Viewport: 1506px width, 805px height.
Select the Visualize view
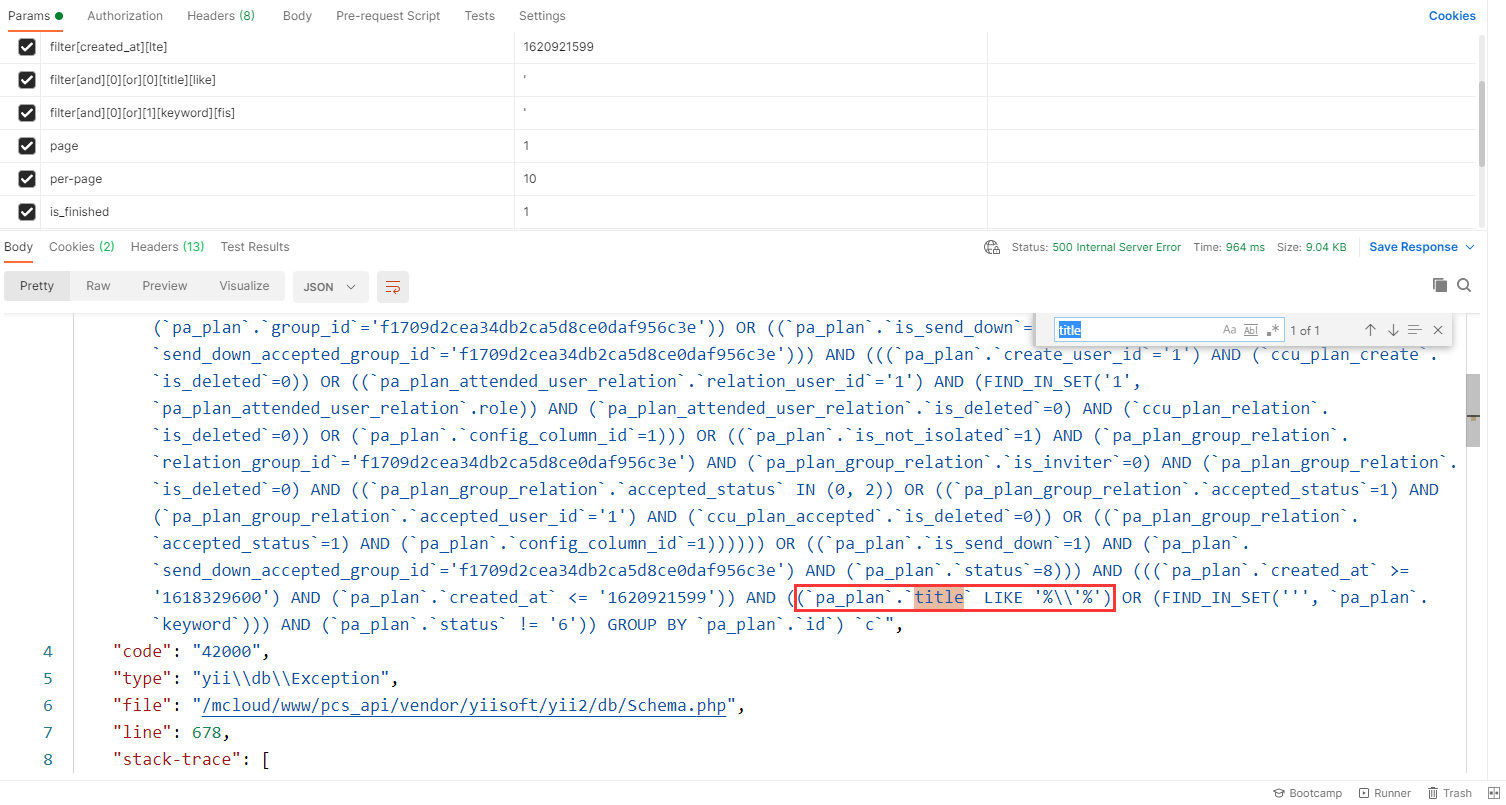(245, 286)
